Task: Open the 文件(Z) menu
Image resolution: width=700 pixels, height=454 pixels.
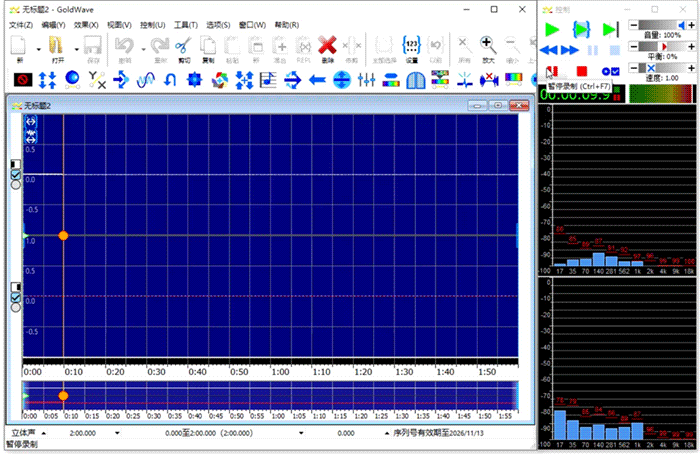Action: (21, 25)
